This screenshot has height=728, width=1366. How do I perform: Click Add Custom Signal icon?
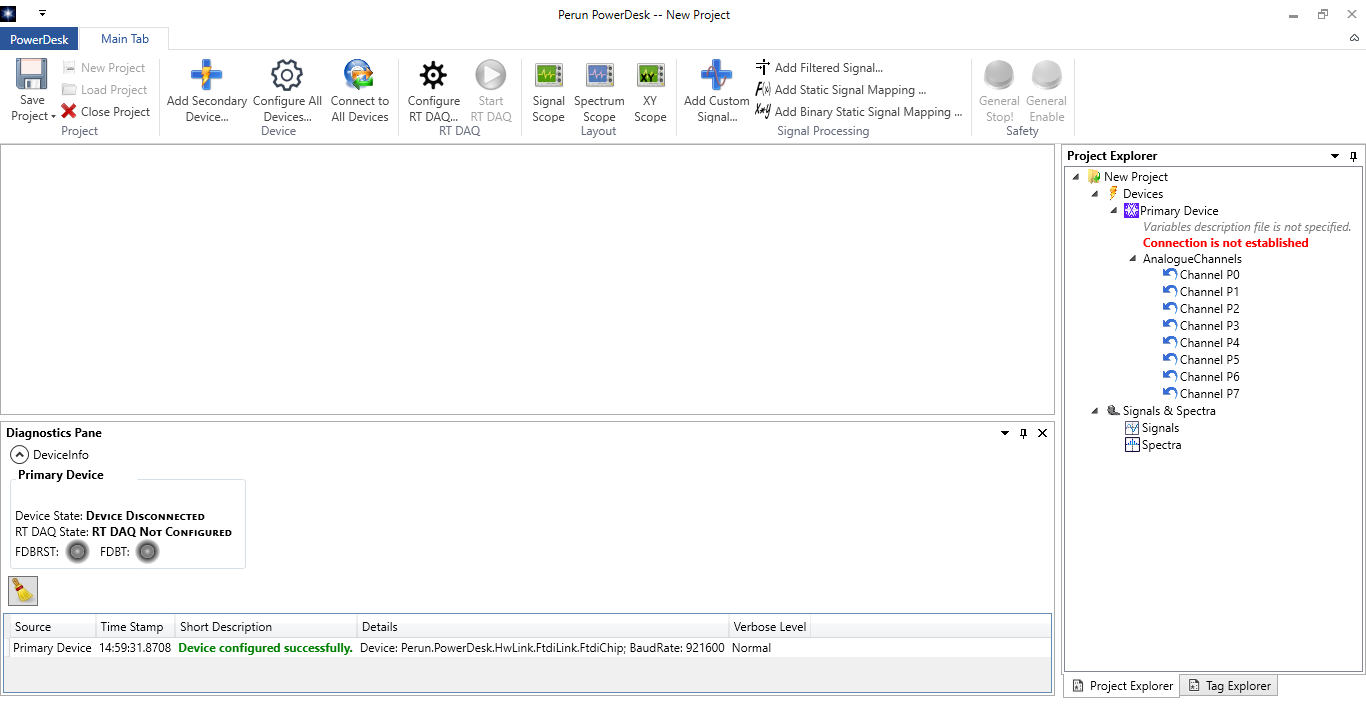click(x=716, y=75)
